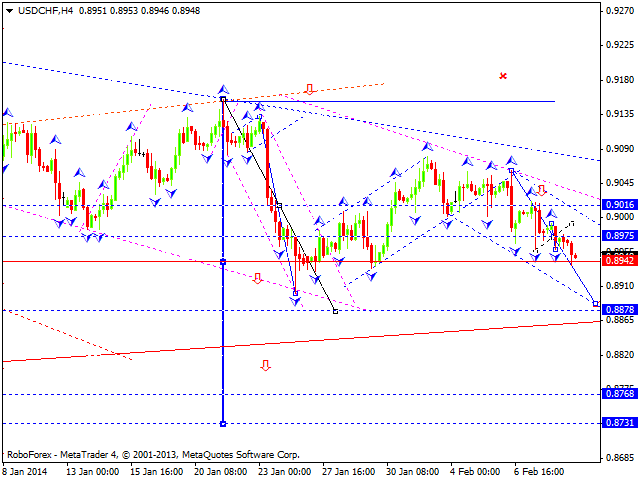Select bottom handle of blue vertical line
640x480 pixels.
coord(222,423)
